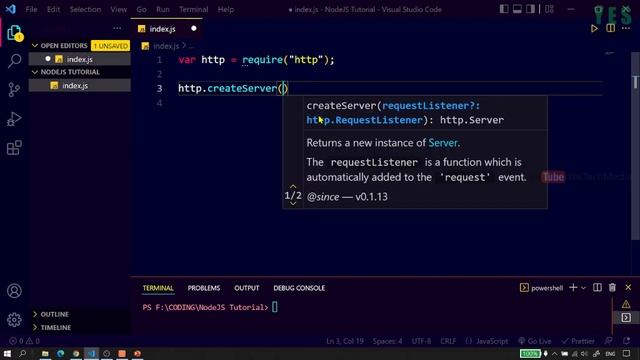The width and height of the screenshot is (640, 360).
Task: Open the Run and Debug view
Action: click(14, 119)
